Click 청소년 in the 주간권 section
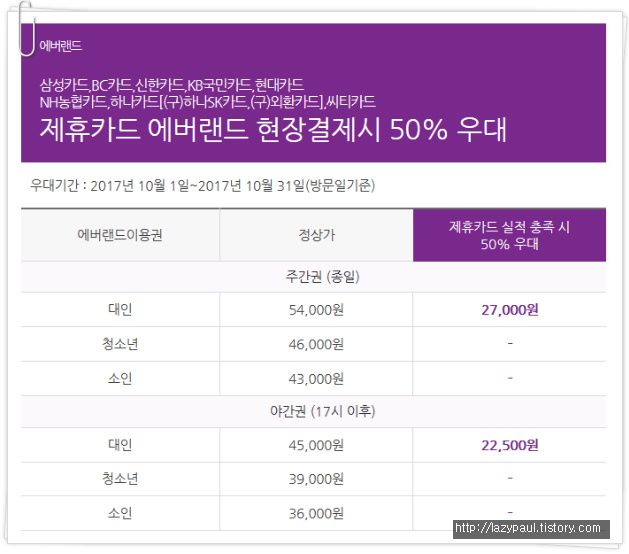Screen dimensions: 629x554 click(x=120, y=344)
